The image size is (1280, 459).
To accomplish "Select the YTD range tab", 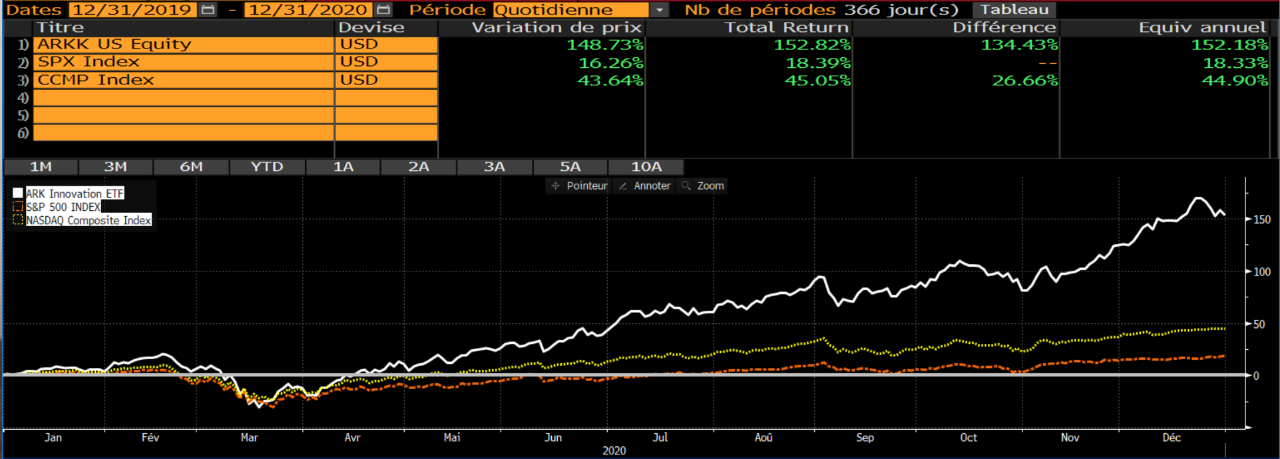I will click(267, 167).
